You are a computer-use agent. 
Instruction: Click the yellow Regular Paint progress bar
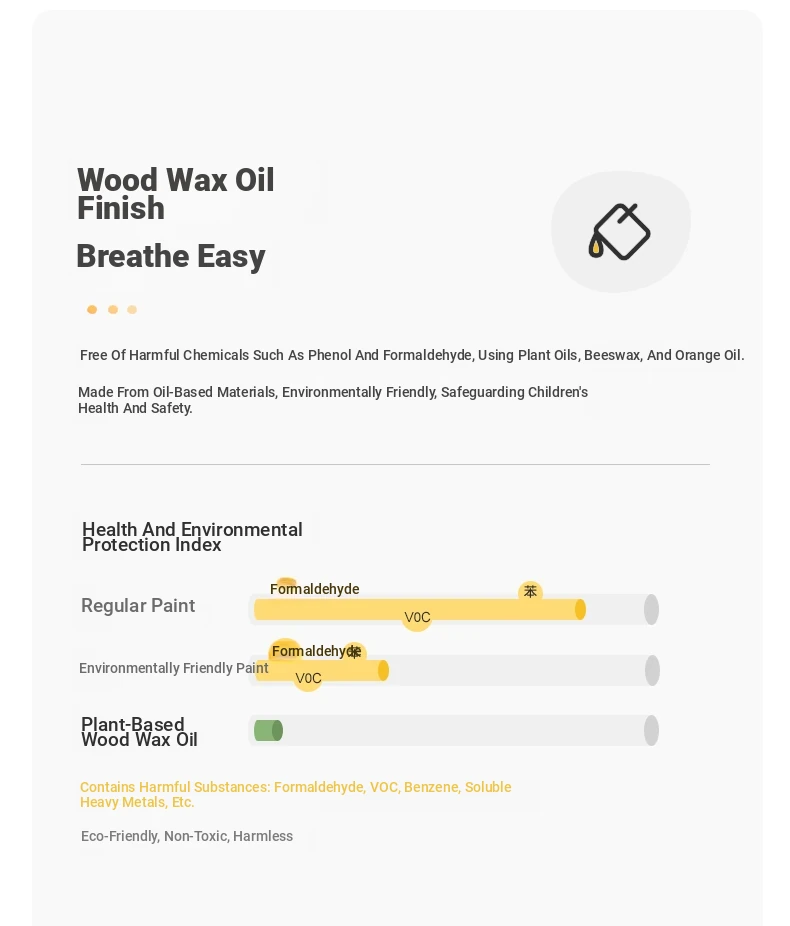pos(420,609)
